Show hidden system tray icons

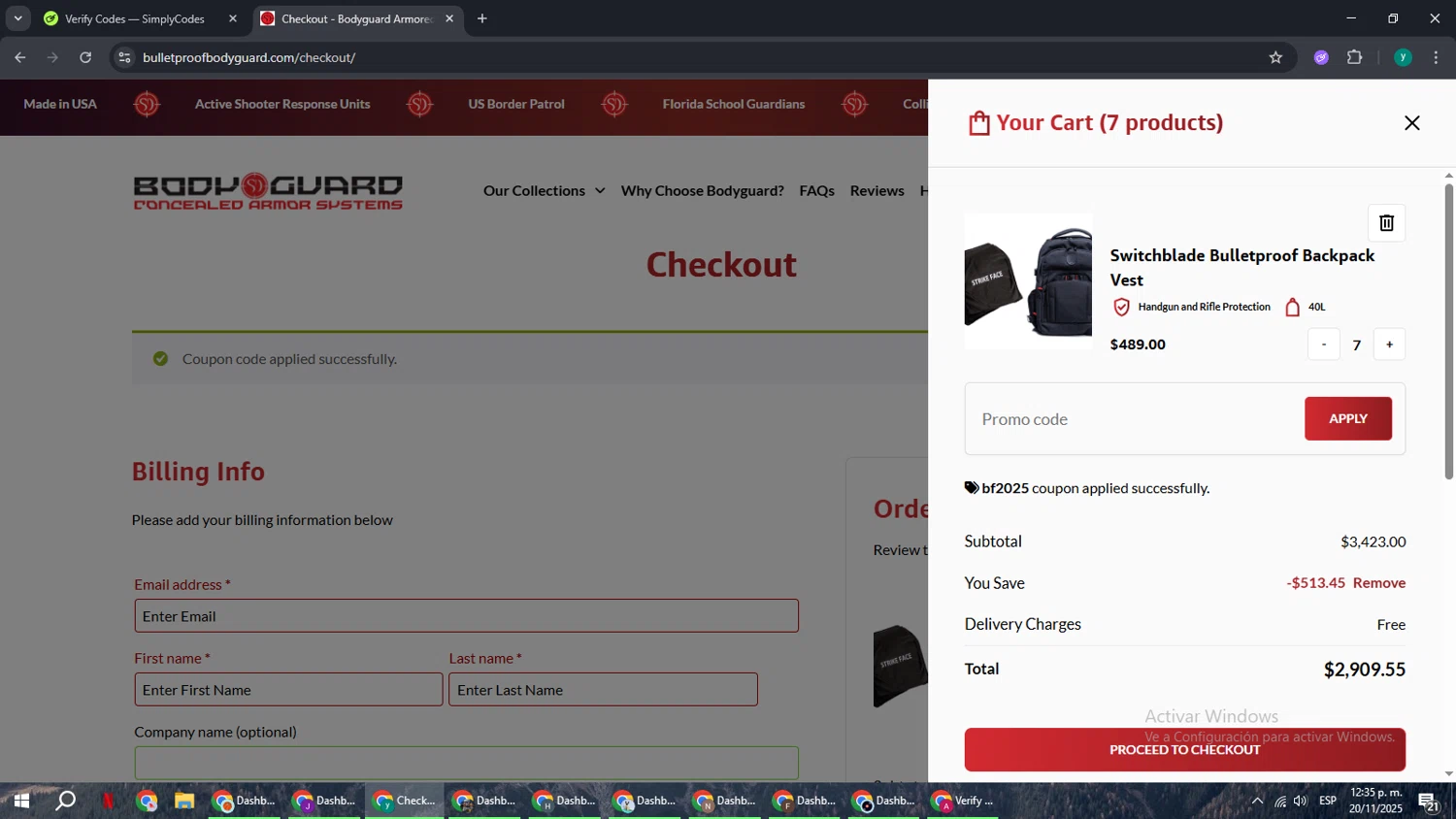(1257, 801)
